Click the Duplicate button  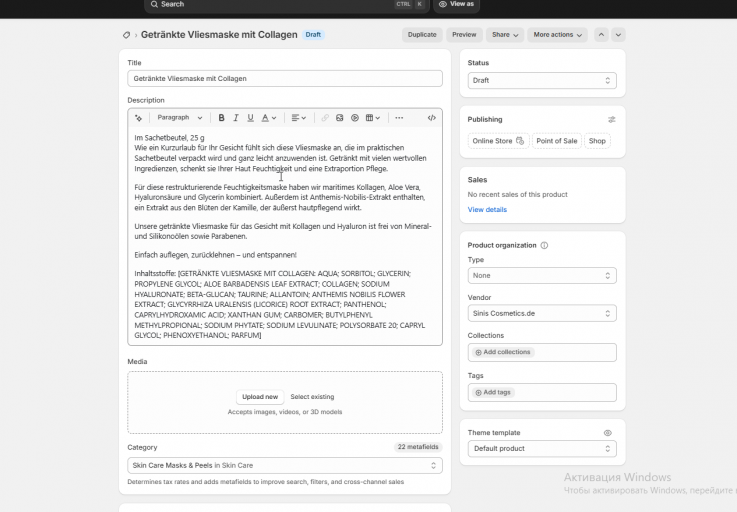(422, 35)
